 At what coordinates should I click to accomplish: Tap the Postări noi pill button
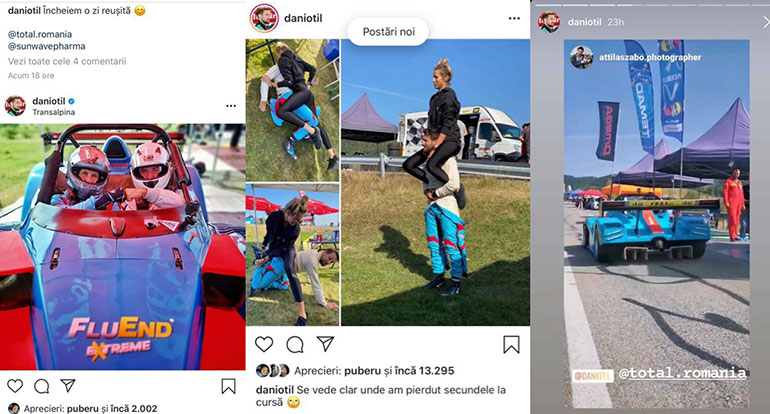(x=388, y=31)
